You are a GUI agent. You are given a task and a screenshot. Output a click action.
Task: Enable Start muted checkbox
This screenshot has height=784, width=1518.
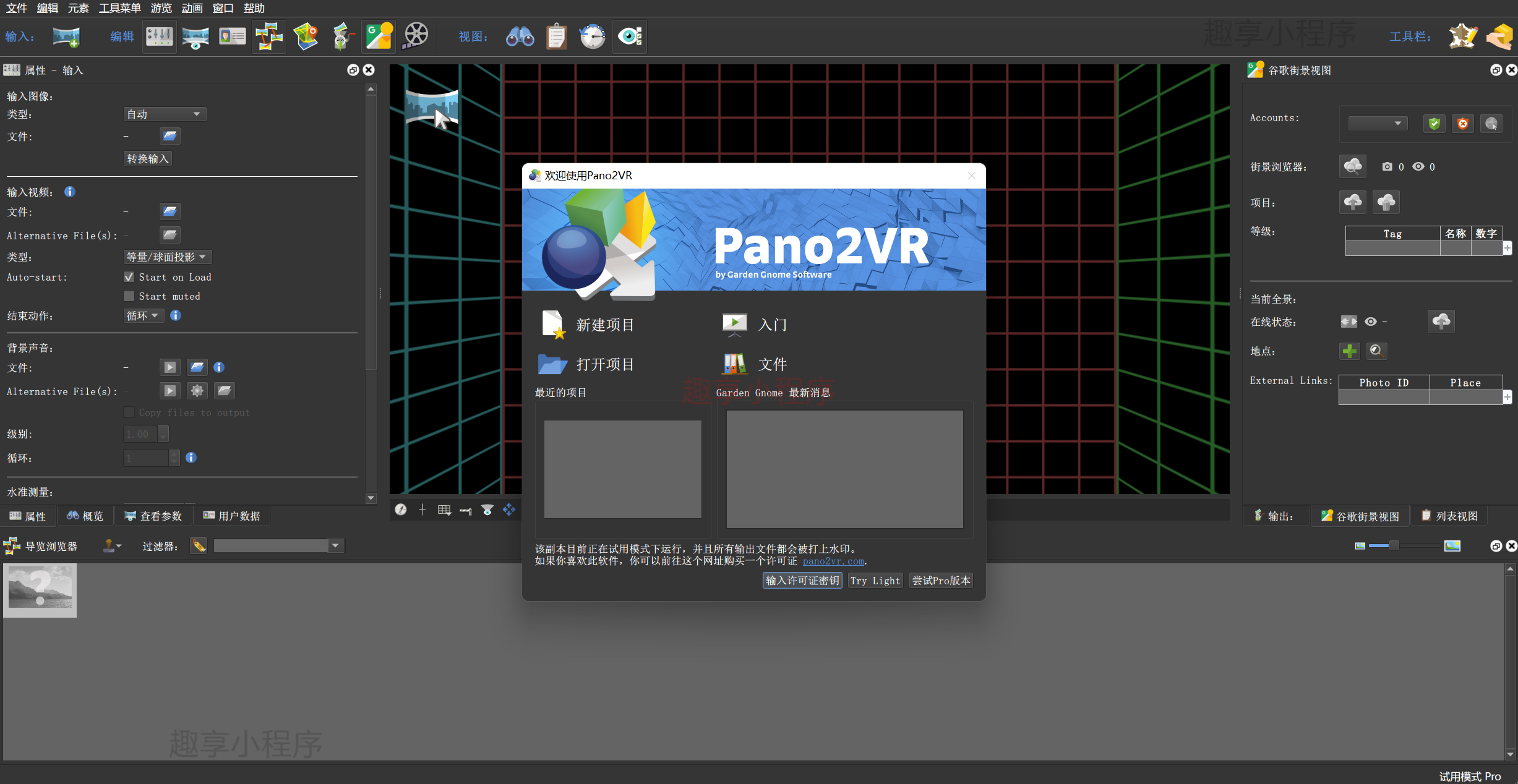pyautogui.click(x=129, y=296)
